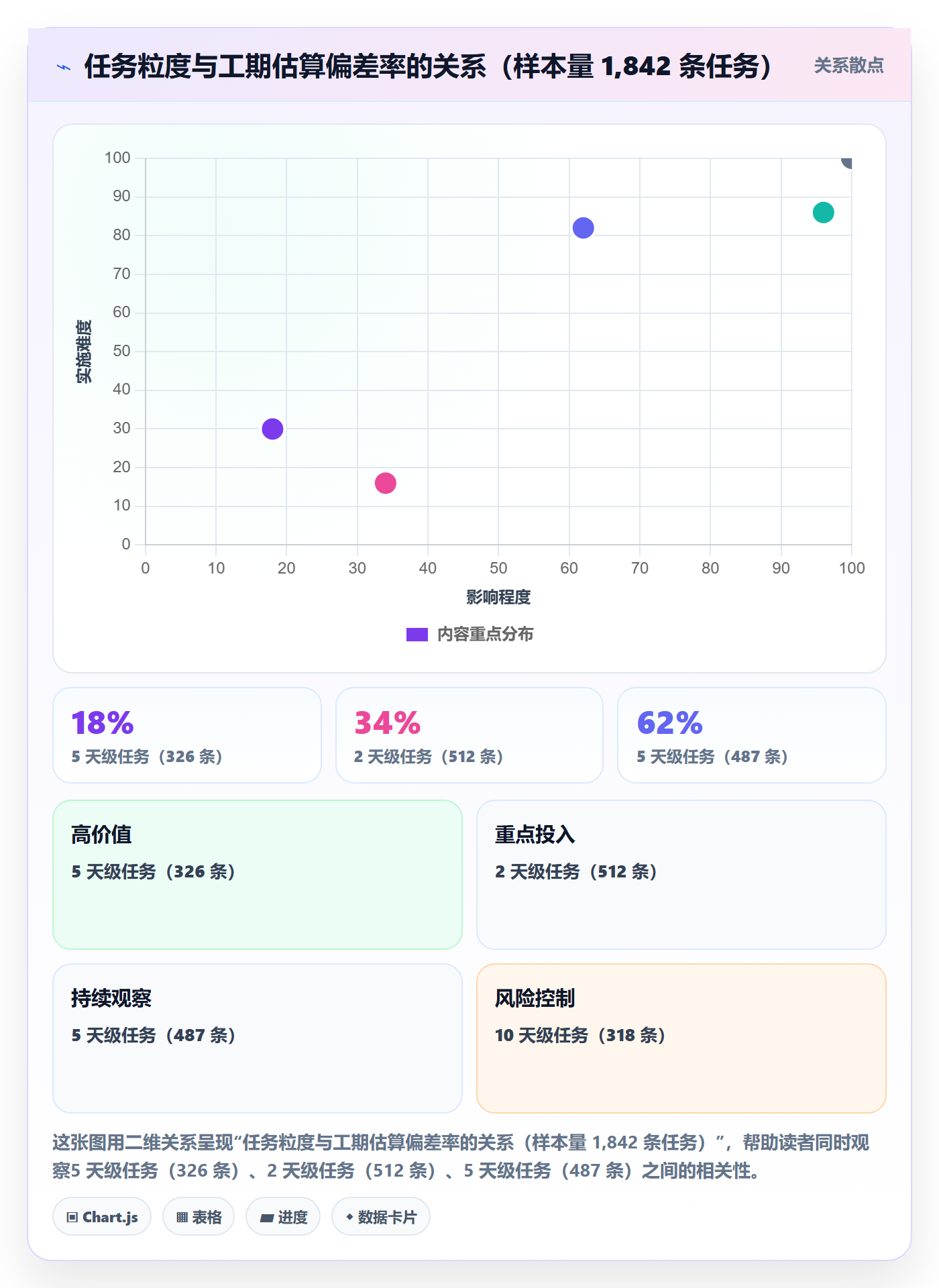Click 2 天级任务（512 条）inside the 重点投入 card
This screenshot has height=1288, width=939.
click(576, 871)
